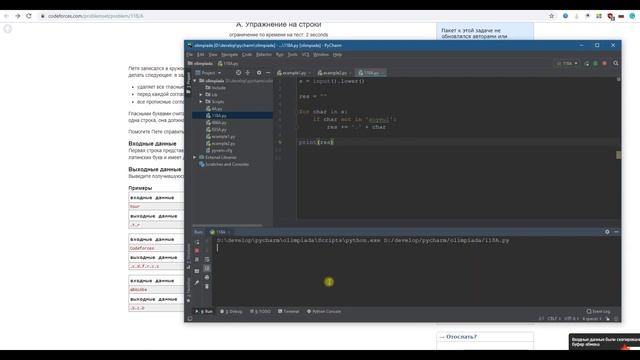This screenshot has width=640, height=360.
Task: Toggle the TODO tool window button at bottom
Action: 260,311
